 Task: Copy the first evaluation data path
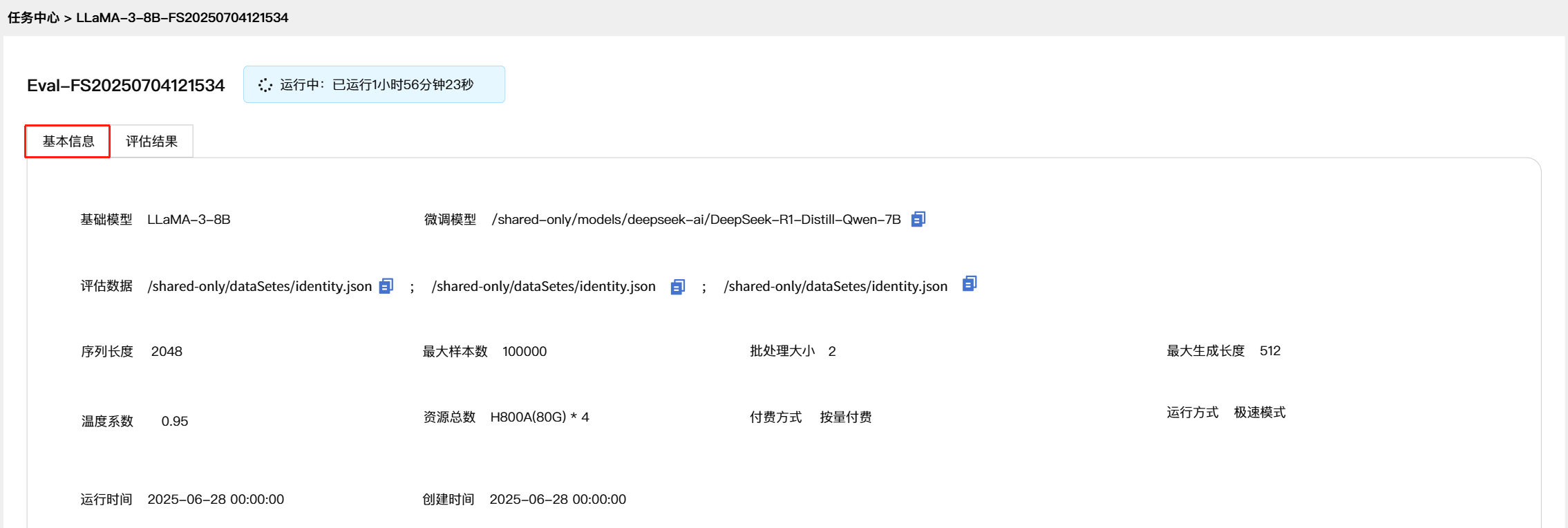[x=386, y=286]
